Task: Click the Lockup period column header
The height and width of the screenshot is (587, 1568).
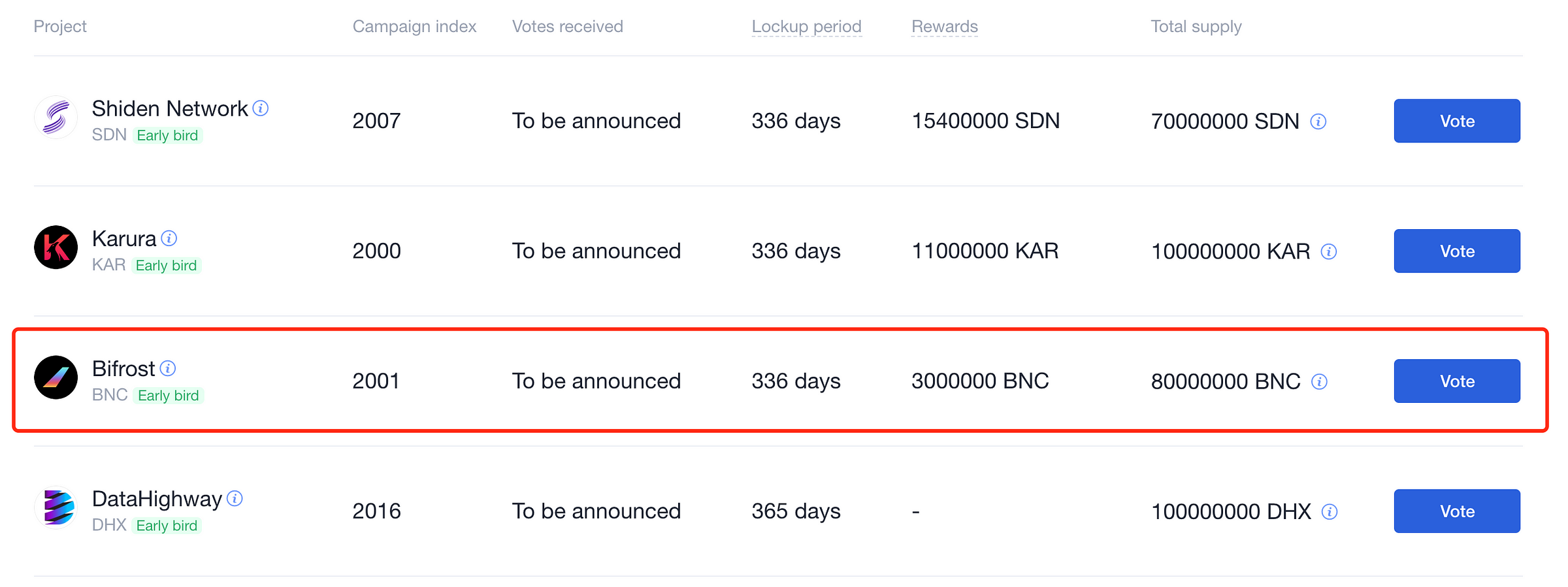Action: click(806, 26)
